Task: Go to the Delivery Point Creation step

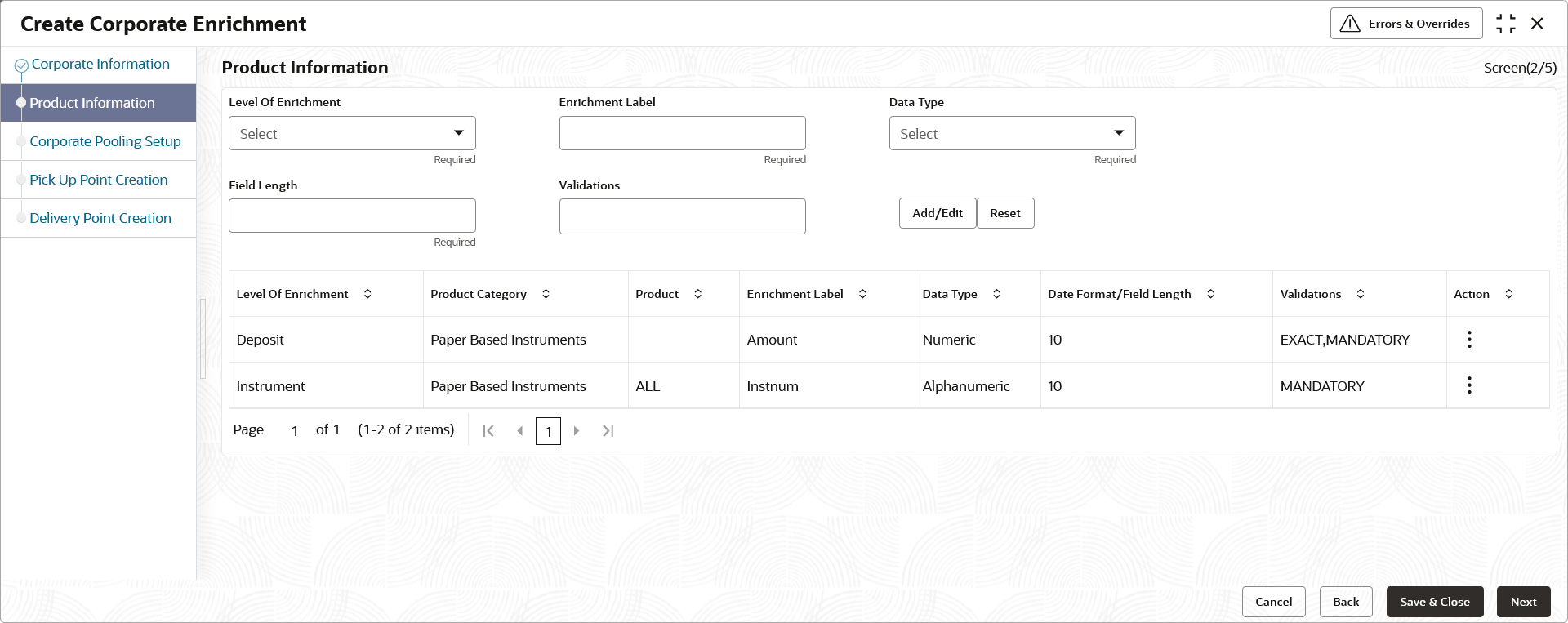Action: [x=100, y=218]
